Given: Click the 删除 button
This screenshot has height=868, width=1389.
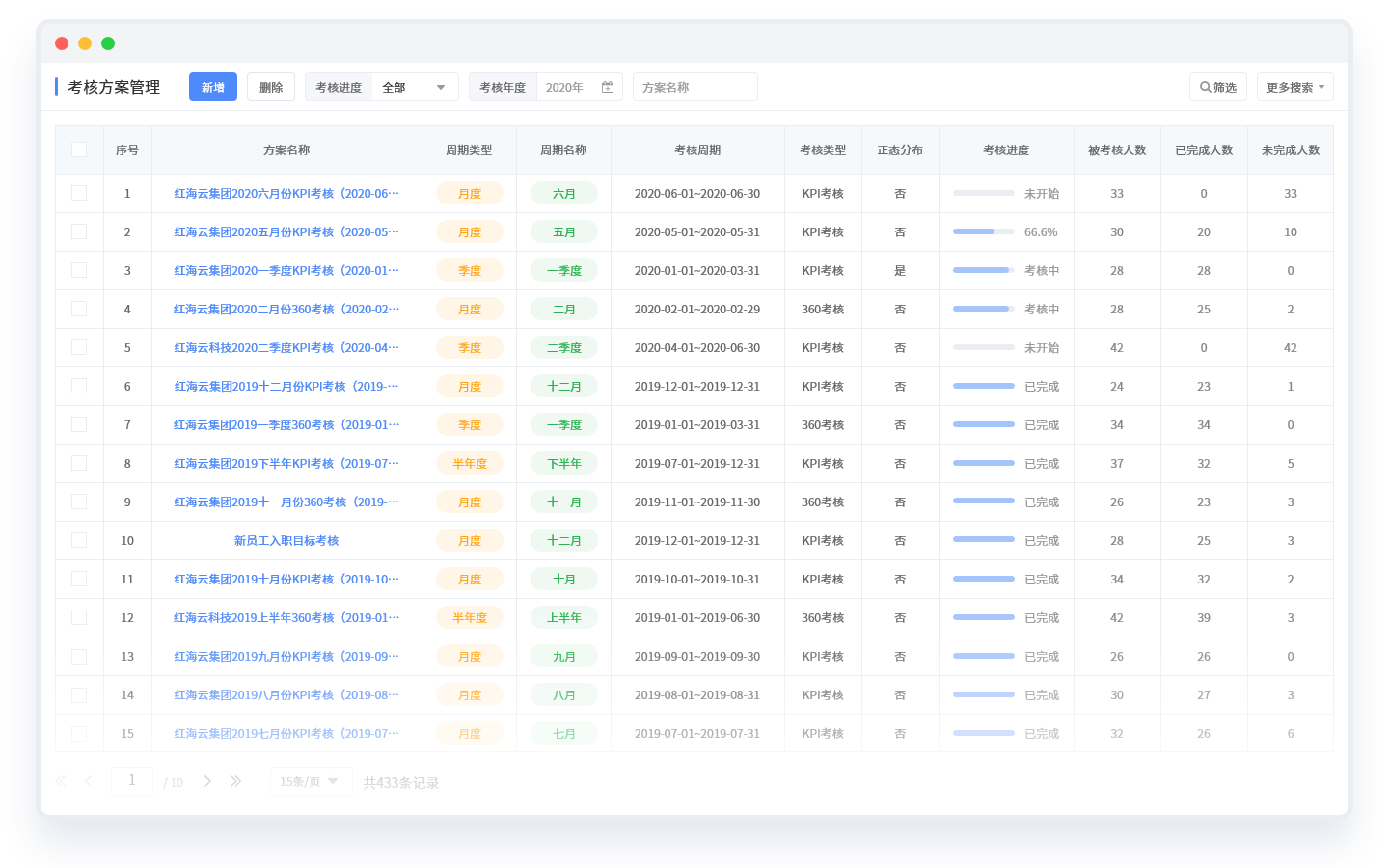Looking at the screenshot, I should (x=271, y=87).
